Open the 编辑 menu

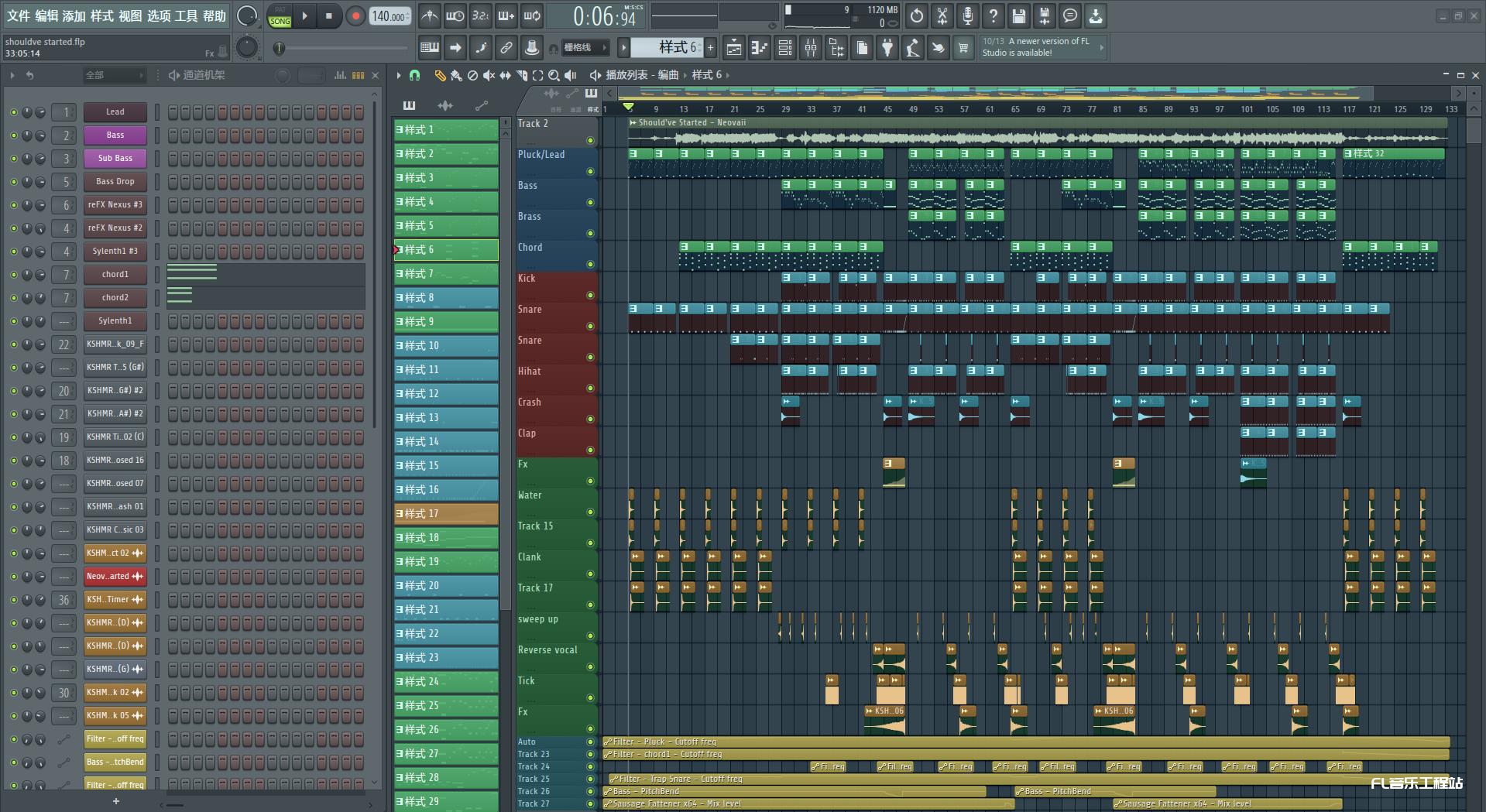click(x=46, y=15)
